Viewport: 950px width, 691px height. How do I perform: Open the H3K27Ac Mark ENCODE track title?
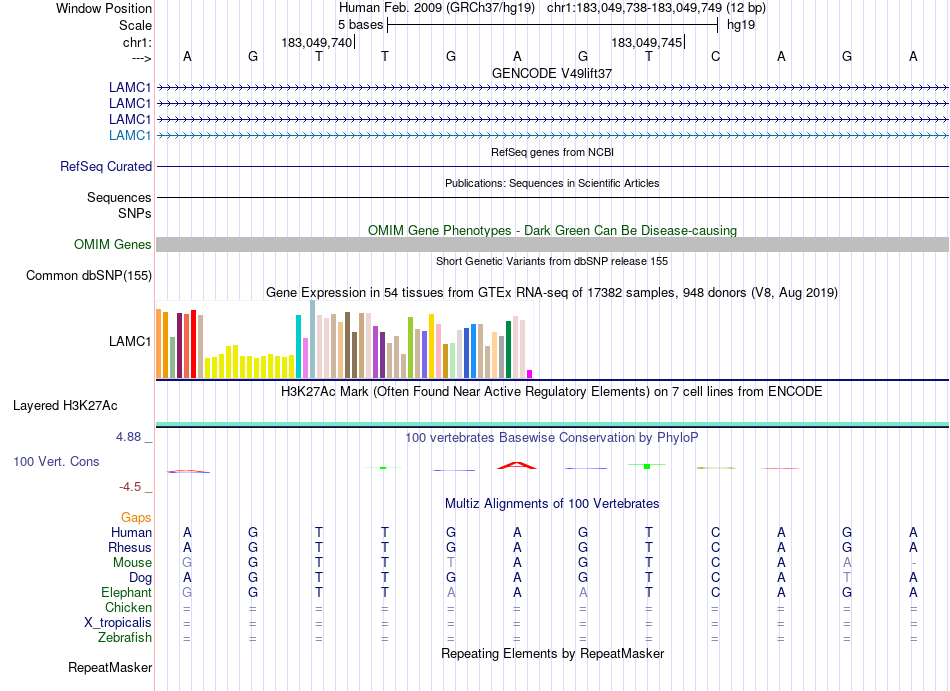552,392
